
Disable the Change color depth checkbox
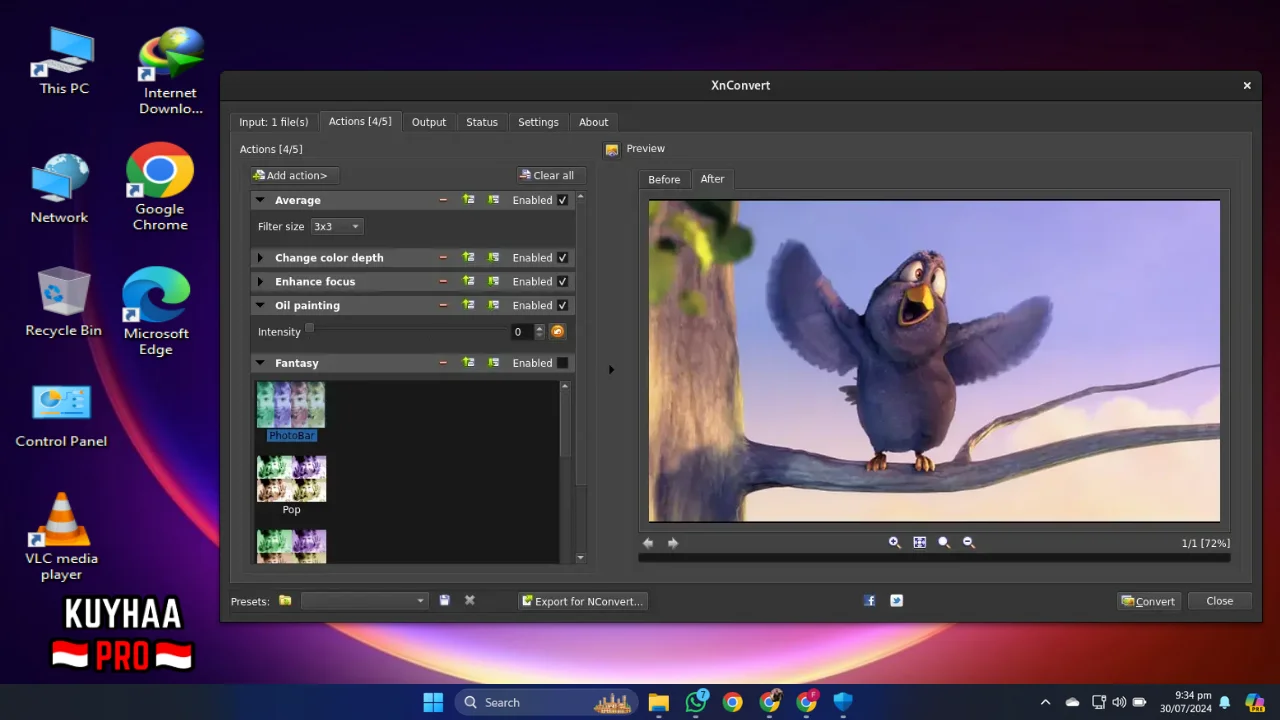pos(562,257)
